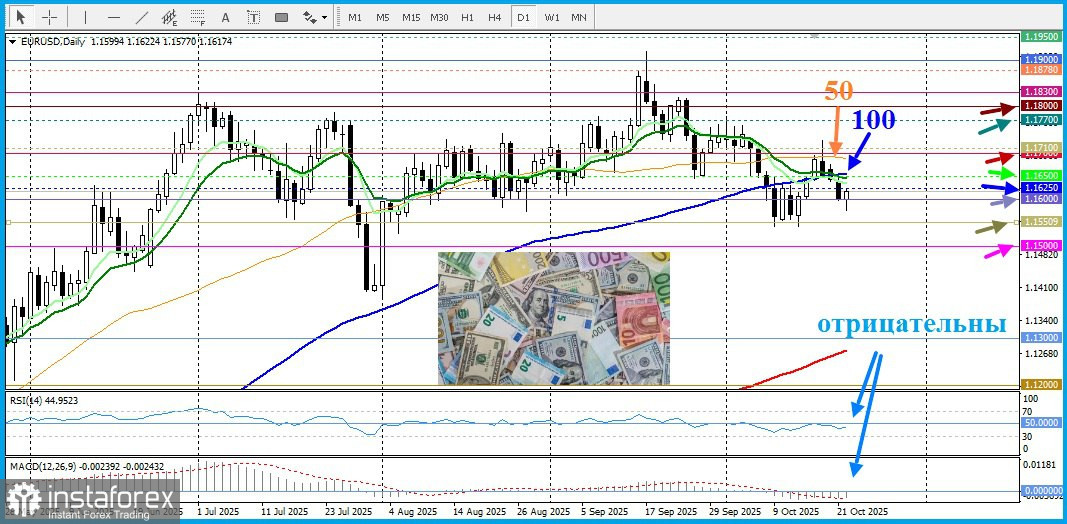
Task: Activate the crosshair tool
Action: 48,17
